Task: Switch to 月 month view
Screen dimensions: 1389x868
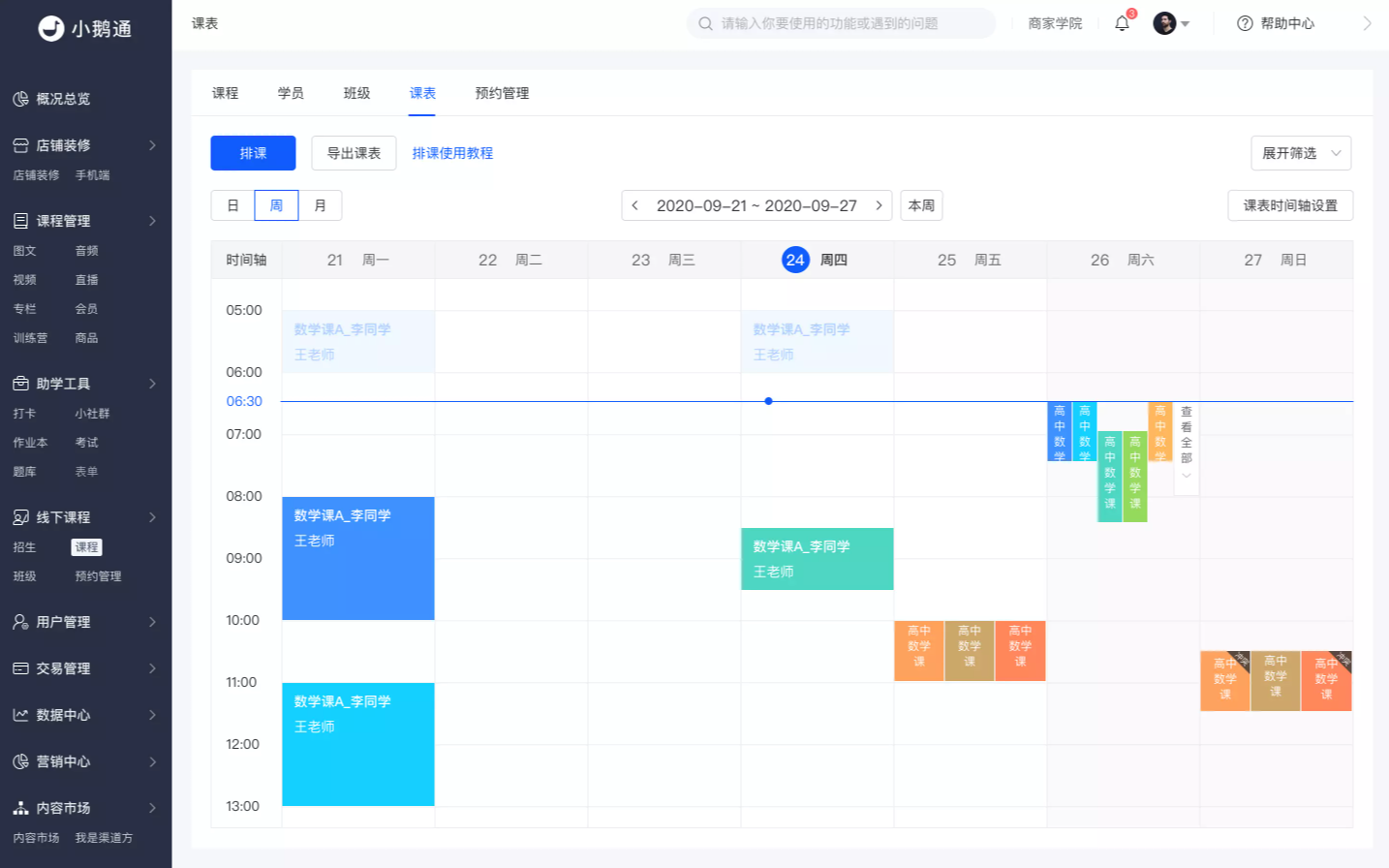Action: (320, 205)
